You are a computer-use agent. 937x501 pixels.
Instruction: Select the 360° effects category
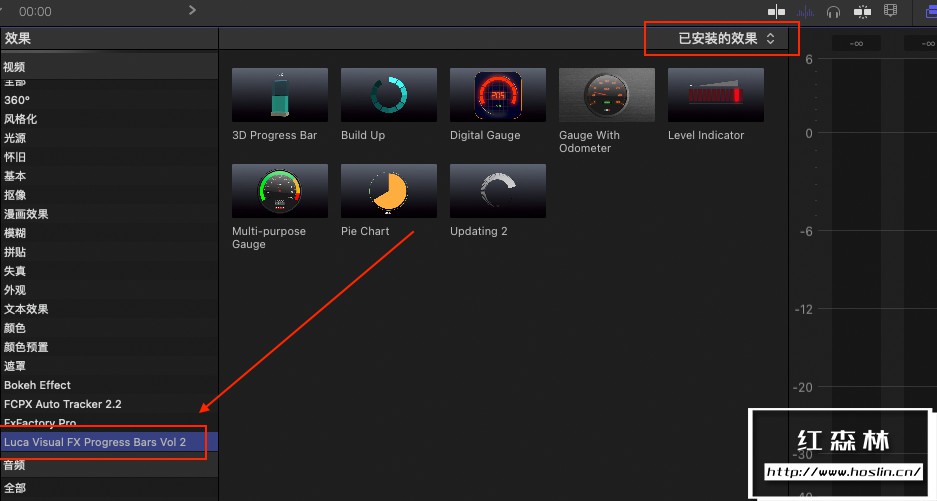click(109, 100)
